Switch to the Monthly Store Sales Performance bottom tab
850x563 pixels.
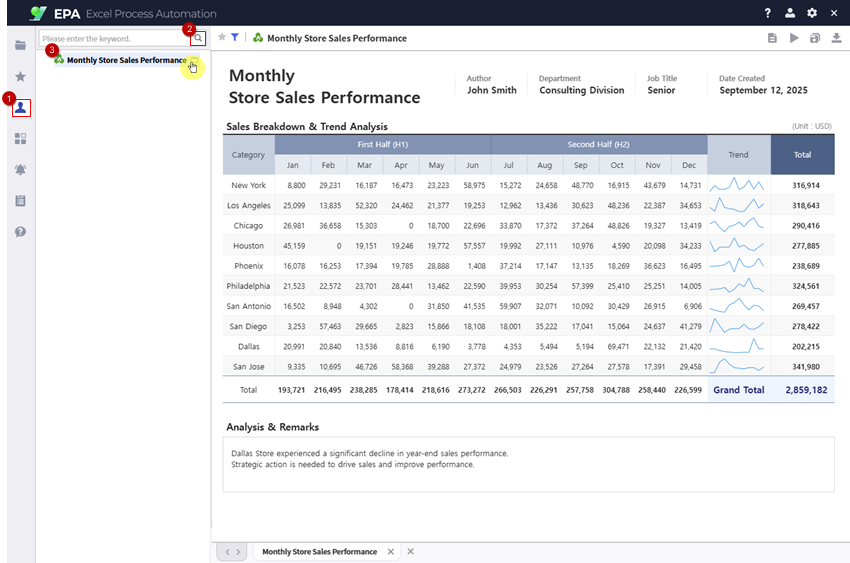pyautogui.click(x=319, y=552)
